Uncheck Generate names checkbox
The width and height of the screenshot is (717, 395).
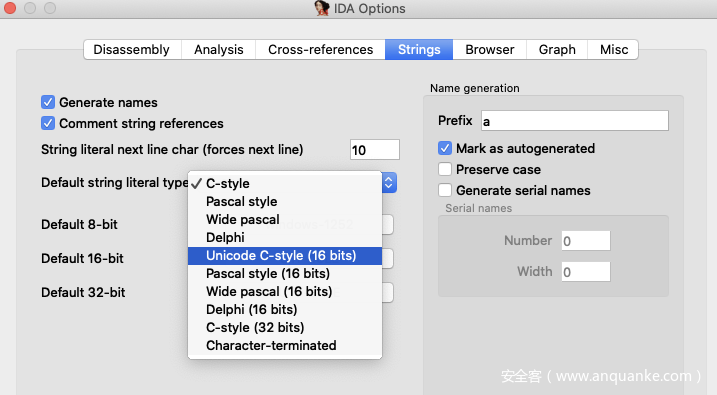48,102
